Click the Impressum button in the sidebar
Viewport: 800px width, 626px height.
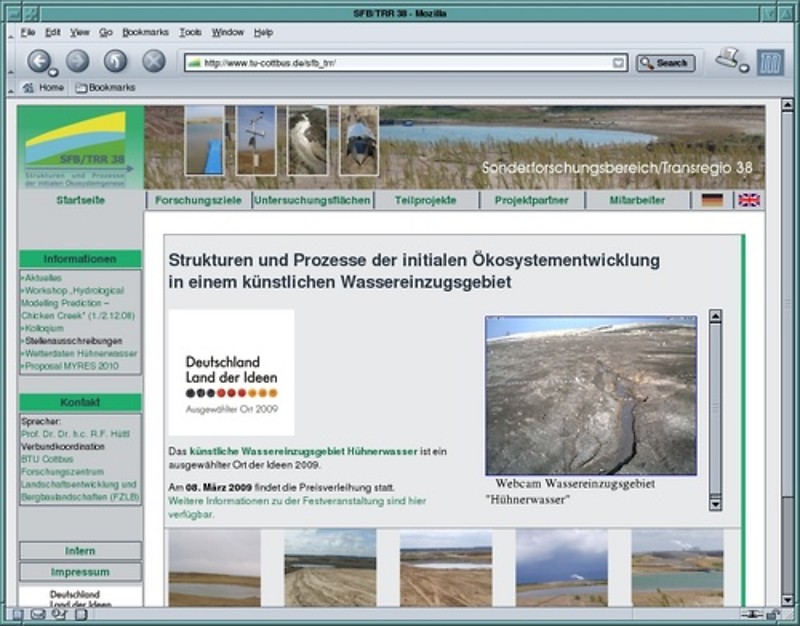pyautogui.click(x=80, y=572)
